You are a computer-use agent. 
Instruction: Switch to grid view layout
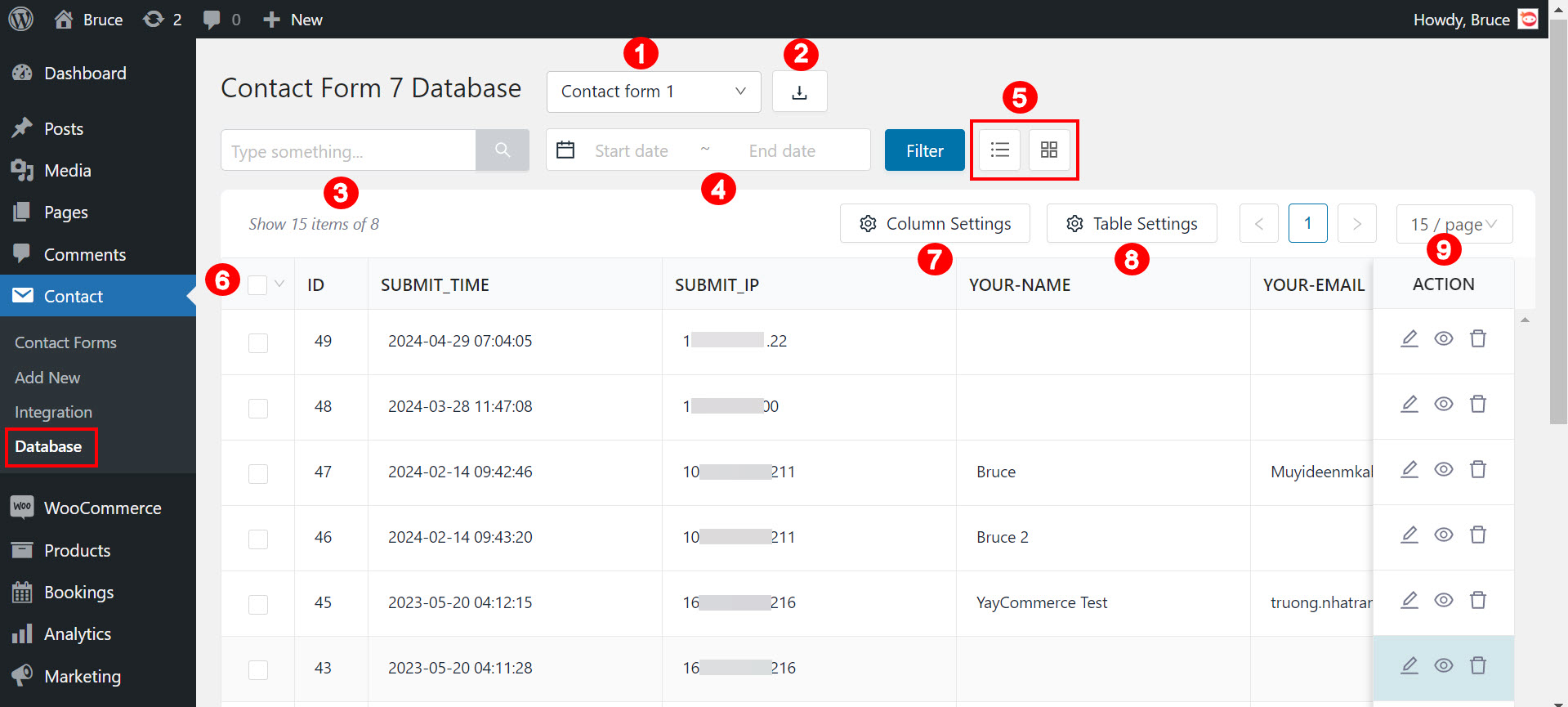pos(1048,150)
